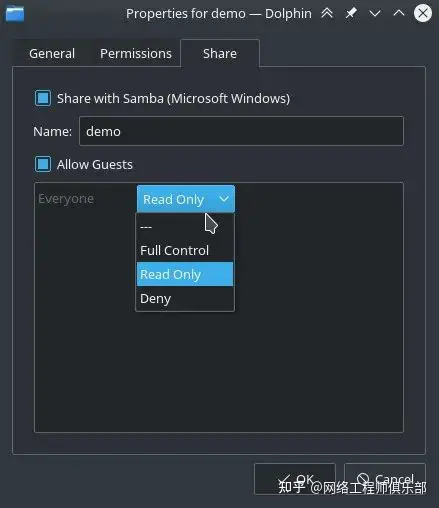This screenshot has width=439, height=508.
Task: Toggle the Allow Guests checkbox
Action: coord(43,164)
